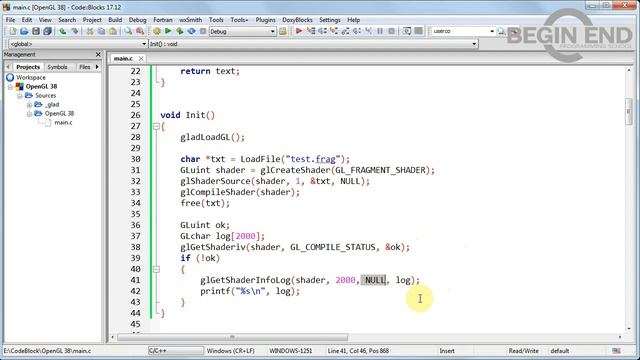This screenshot has width=640, height=360.
Task: Click the Build gear icon
Action: coord(157,31)
